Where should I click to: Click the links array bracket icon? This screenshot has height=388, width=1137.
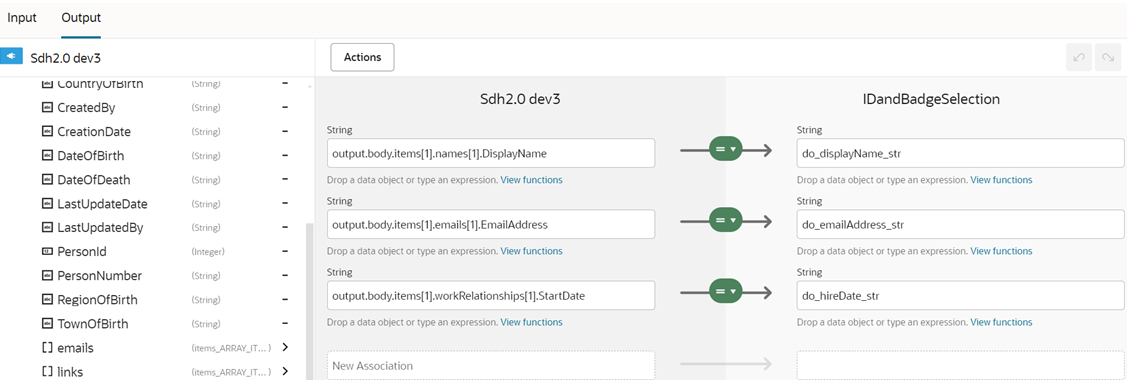coord(47,372)
